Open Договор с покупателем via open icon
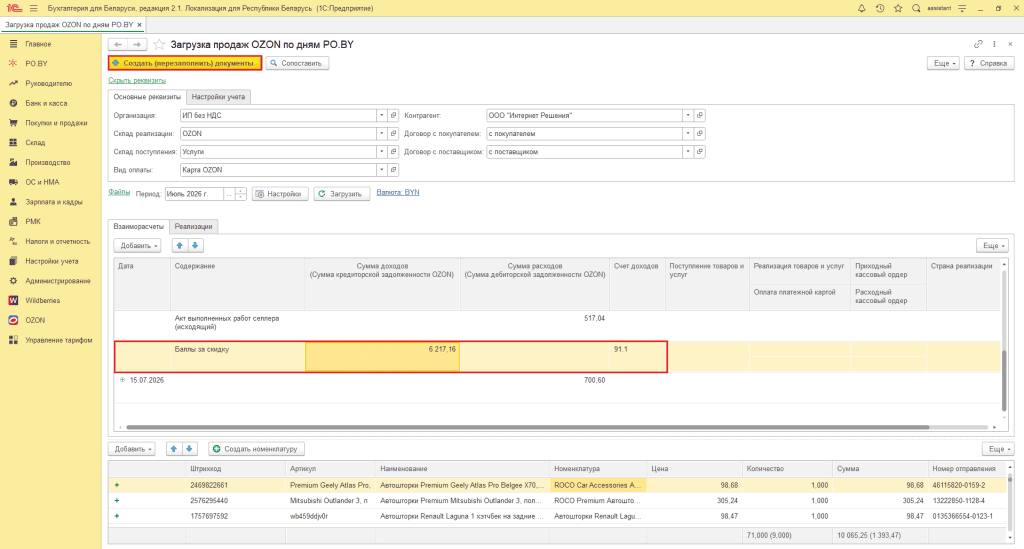This screenshot has width=1024, height=549. pyautogui.click(x=699, y=134)
